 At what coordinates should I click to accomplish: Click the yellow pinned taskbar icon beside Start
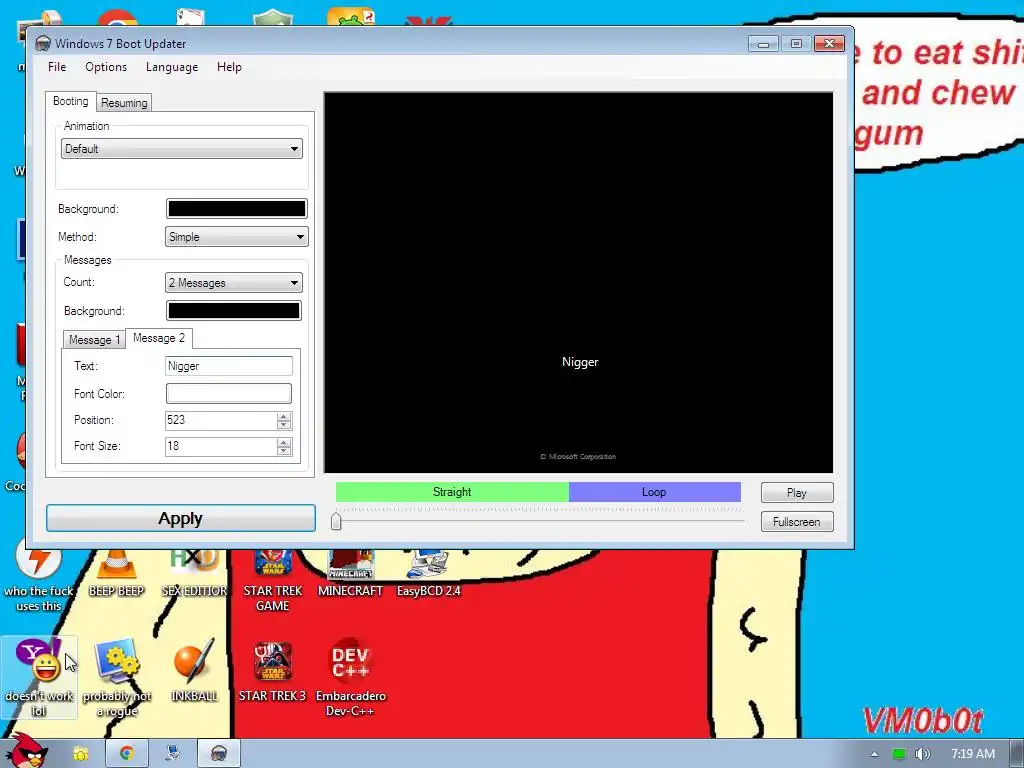[80, 754]
